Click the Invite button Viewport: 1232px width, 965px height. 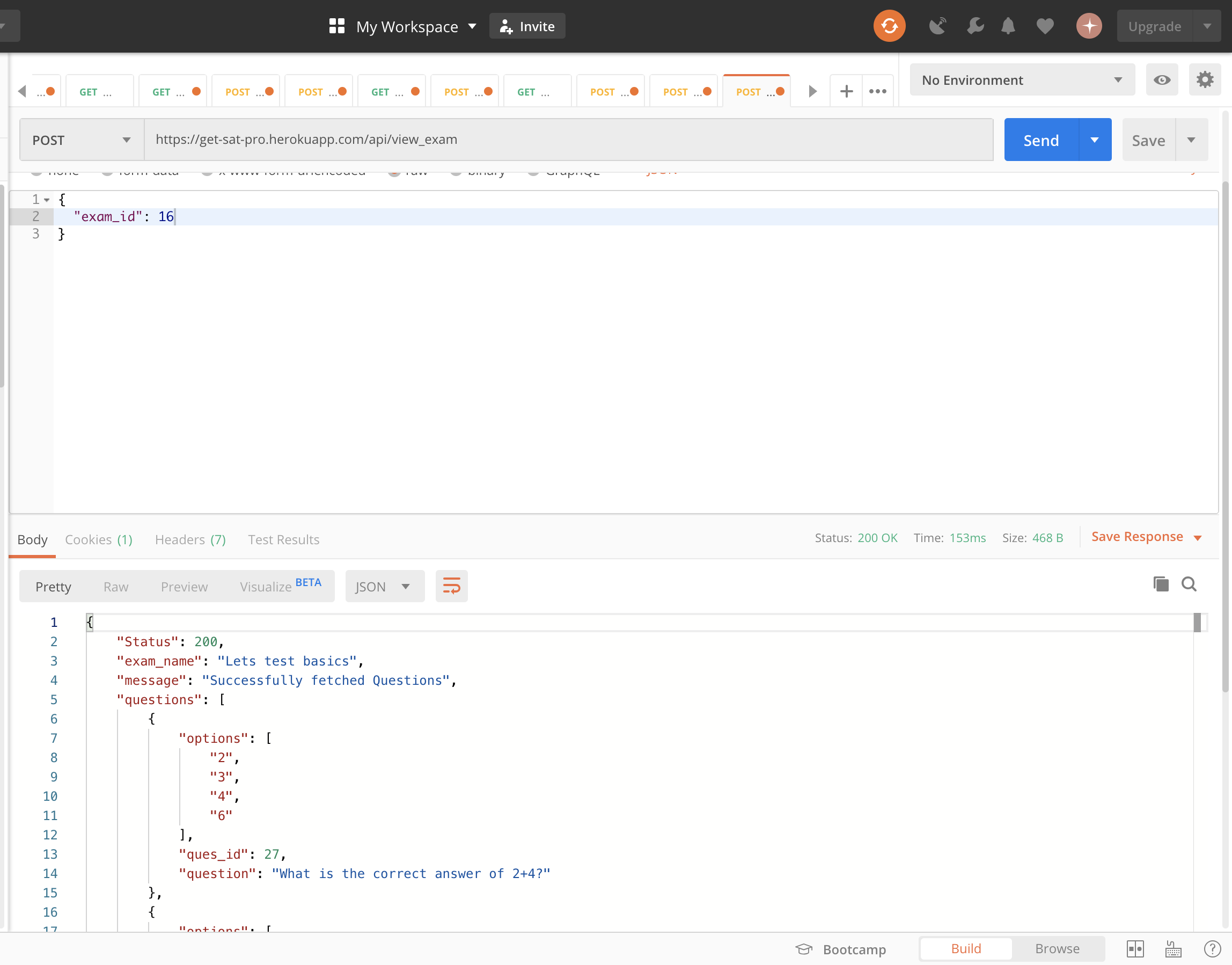coord(527,26)
